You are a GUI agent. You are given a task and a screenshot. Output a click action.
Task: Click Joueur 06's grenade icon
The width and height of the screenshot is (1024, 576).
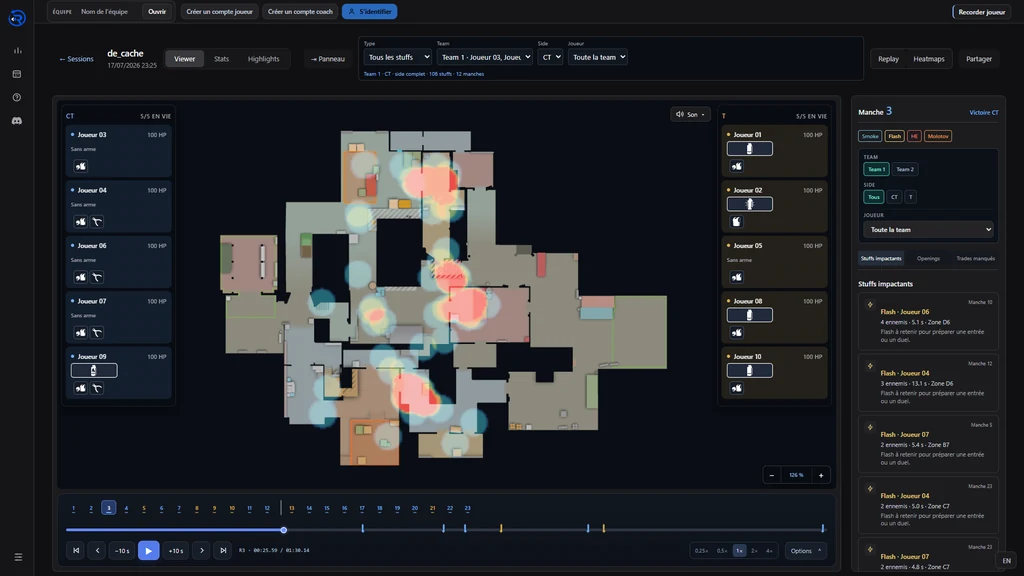click(80, 278)
